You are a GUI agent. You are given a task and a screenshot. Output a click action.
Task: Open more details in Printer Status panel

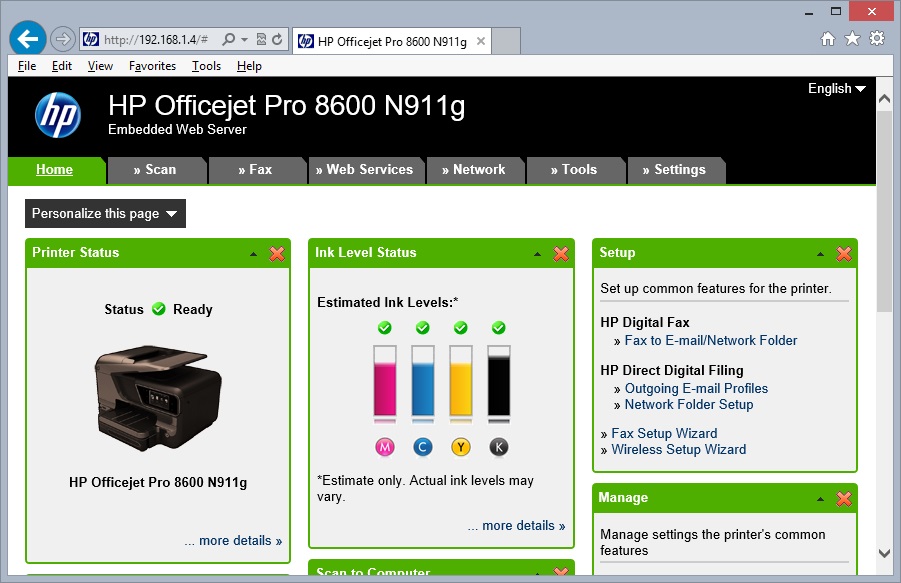233,540
